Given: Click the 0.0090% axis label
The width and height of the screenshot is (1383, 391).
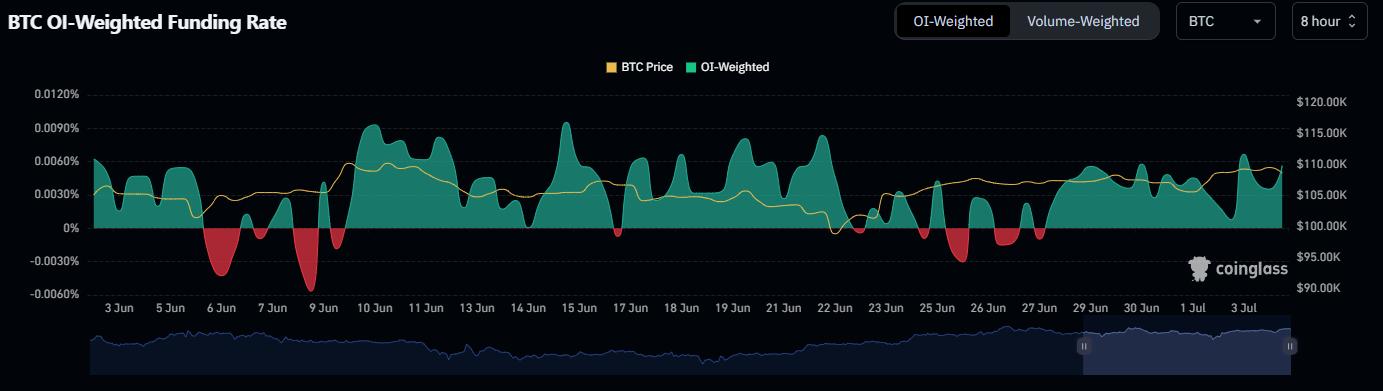Looking at the screenshot, I should (56, 128).
